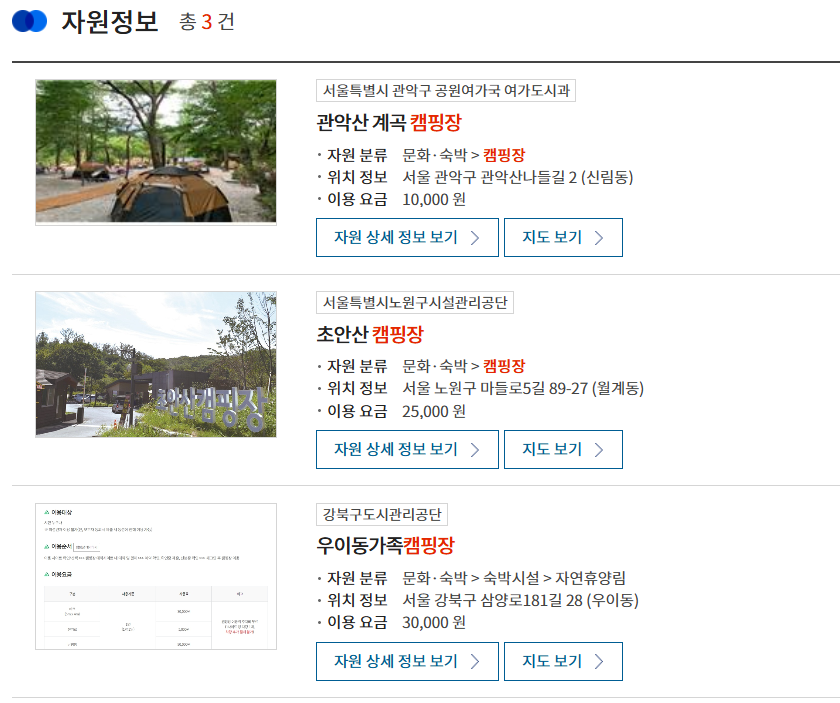Open 관악산 계곡 캠핑장 detail information
The image size is (840, 703).
[407, 237]
